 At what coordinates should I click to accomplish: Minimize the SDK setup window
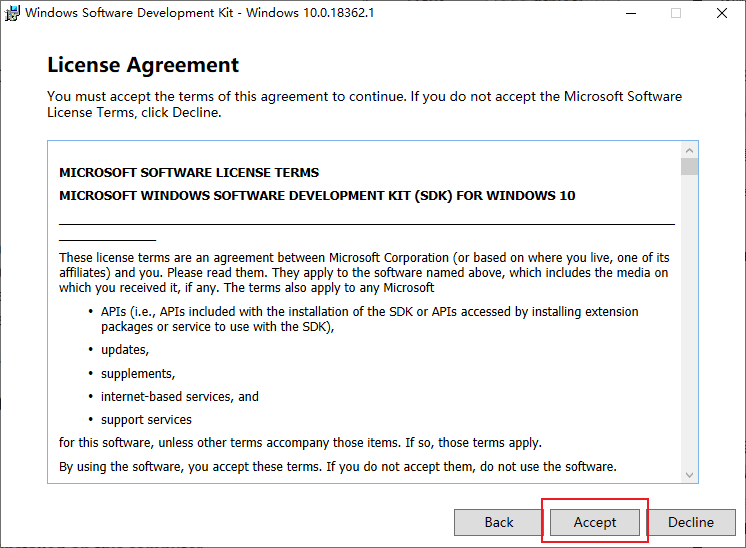click(631, 13)
